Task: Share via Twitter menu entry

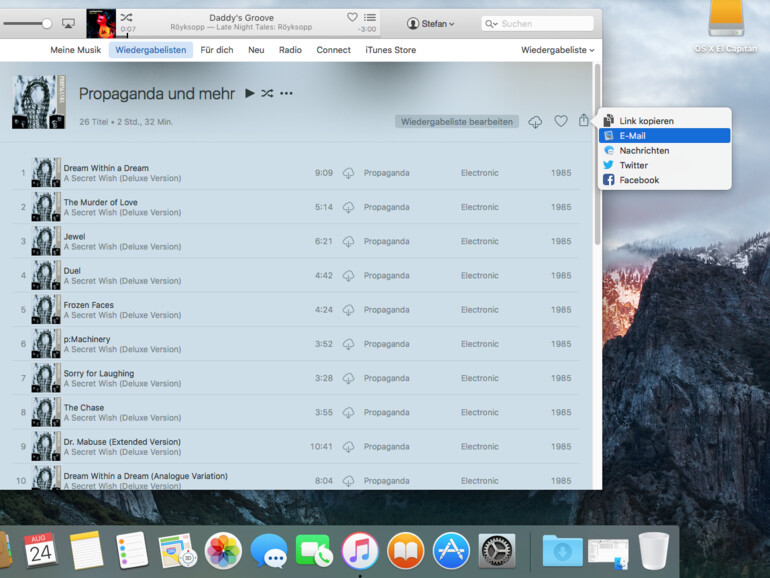Action: [x=664, y=165]
